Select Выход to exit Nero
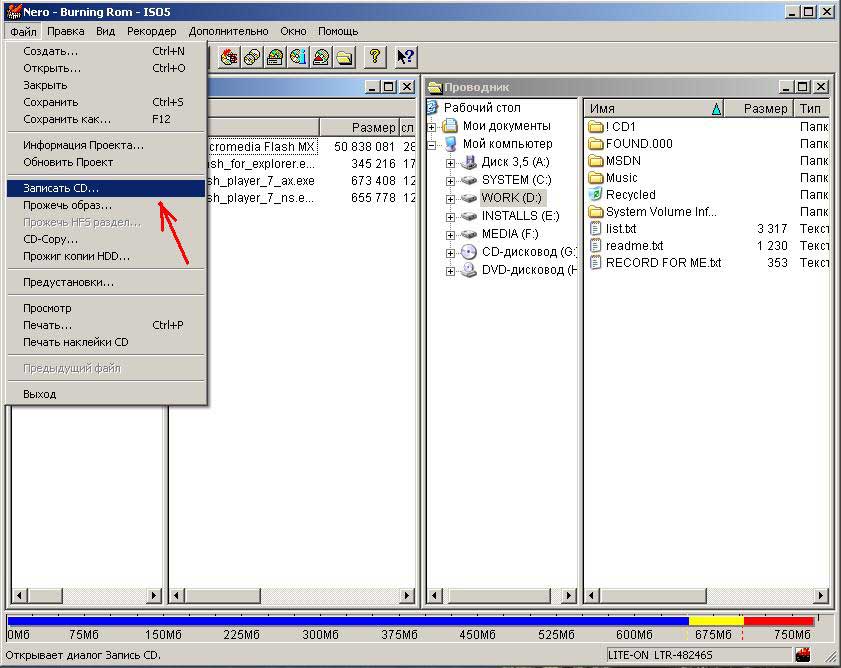The image size is (841, 668). 106,394
